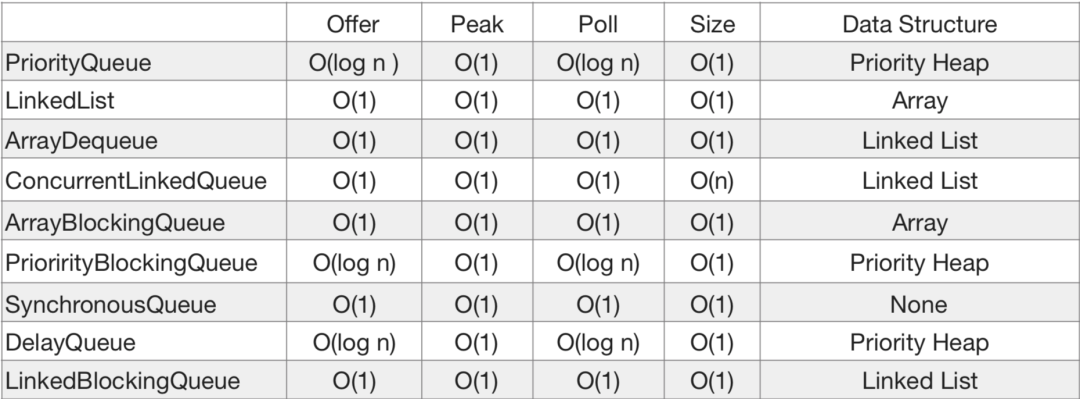Click the Poll column header
Screen dimensions: 1080x399
pyautogui.click(x=598, y=24)
